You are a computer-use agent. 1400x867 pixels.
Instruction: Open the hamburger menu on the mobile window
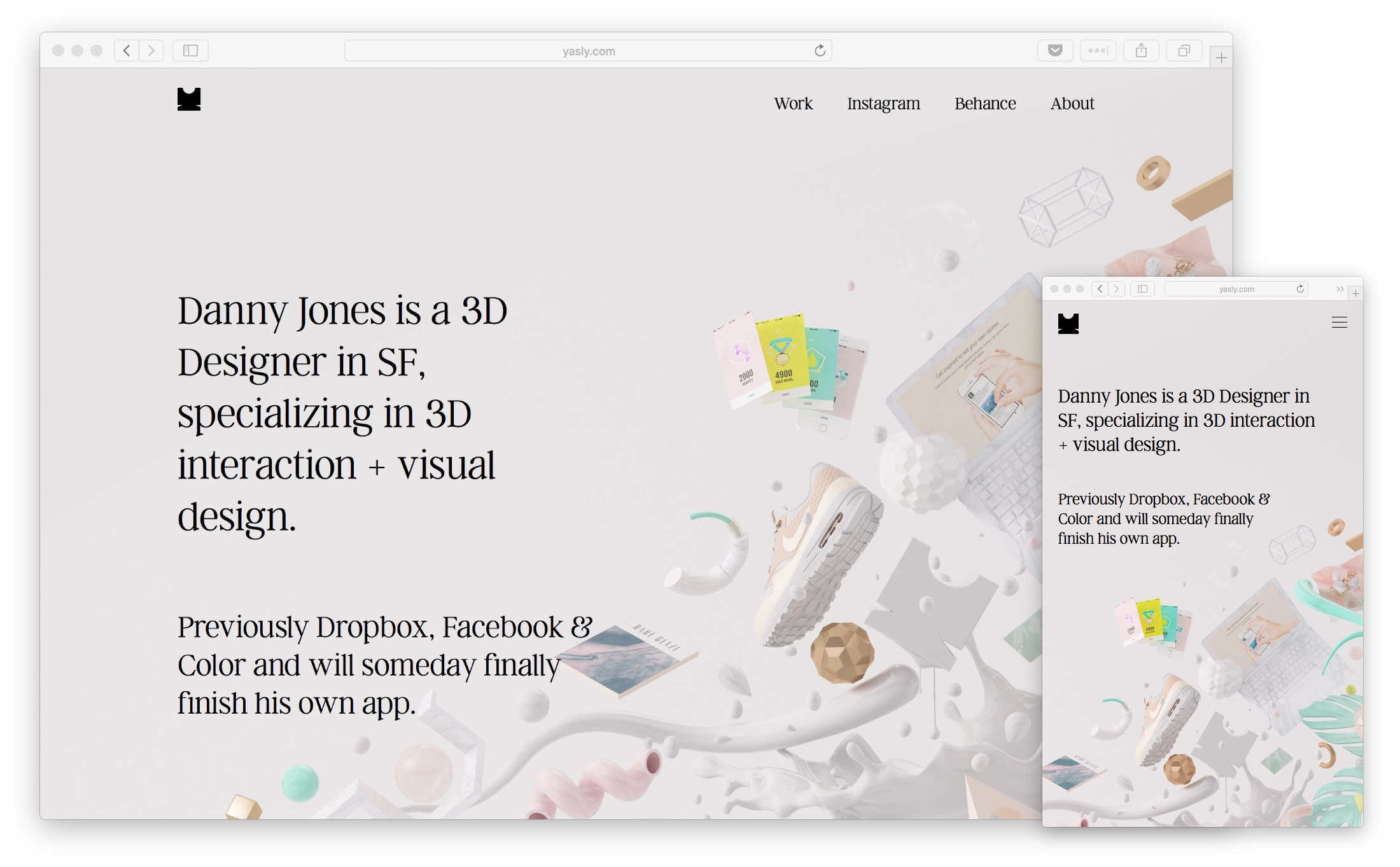point(1340,323)
